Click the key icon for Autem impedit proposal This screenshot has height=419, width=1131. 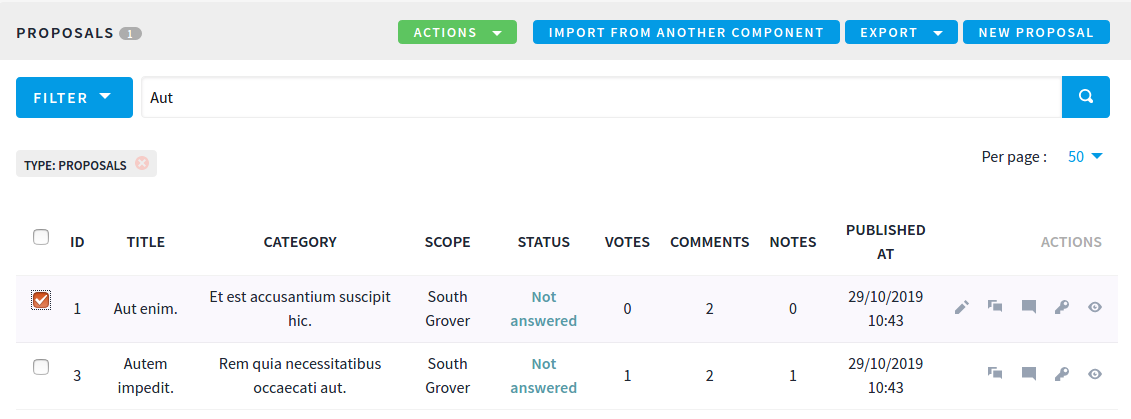pyautogui.click(x=1061, y=374)
